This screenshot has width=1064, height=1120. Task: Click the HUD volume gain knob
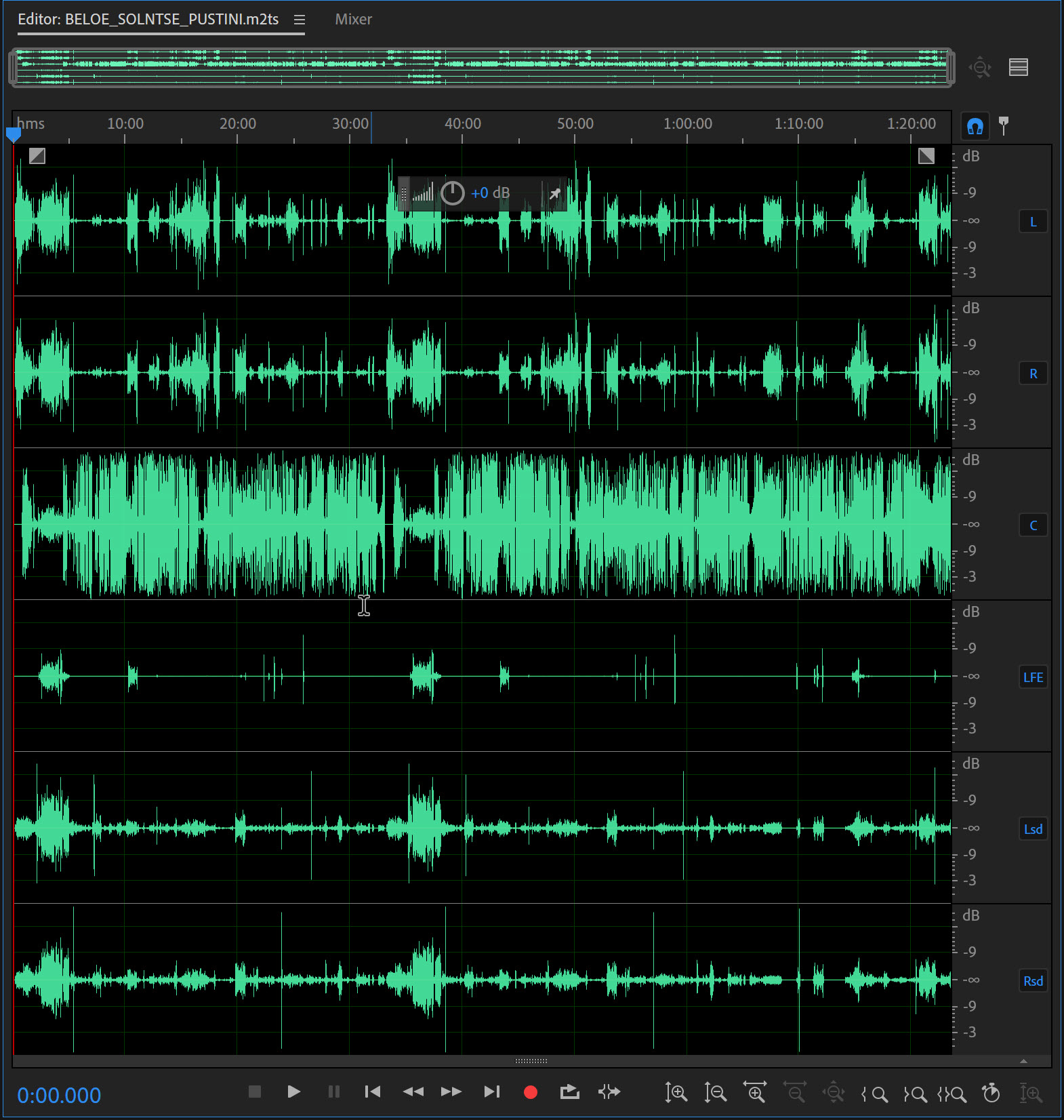coord(452,193)
